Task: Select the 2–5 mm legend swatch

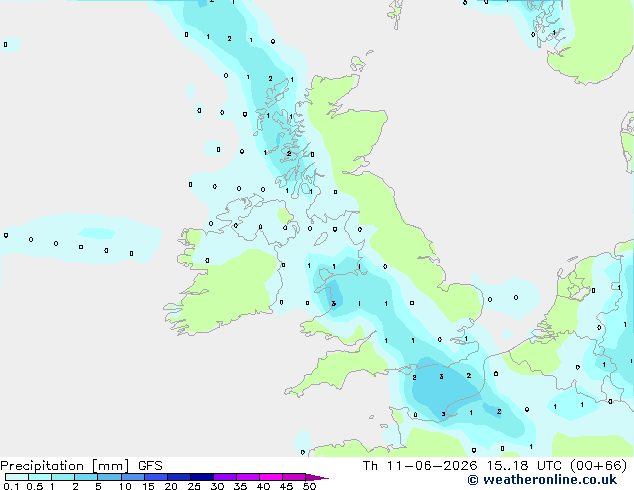Action: [86, 477]
